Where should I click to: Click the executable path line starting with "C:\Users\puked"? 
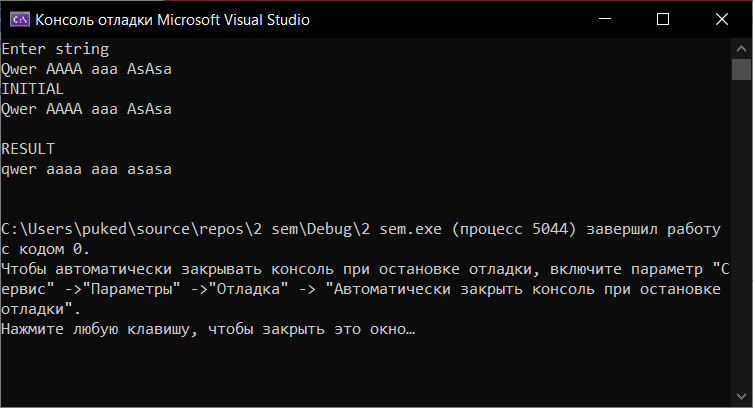click(x=360, y=229)
